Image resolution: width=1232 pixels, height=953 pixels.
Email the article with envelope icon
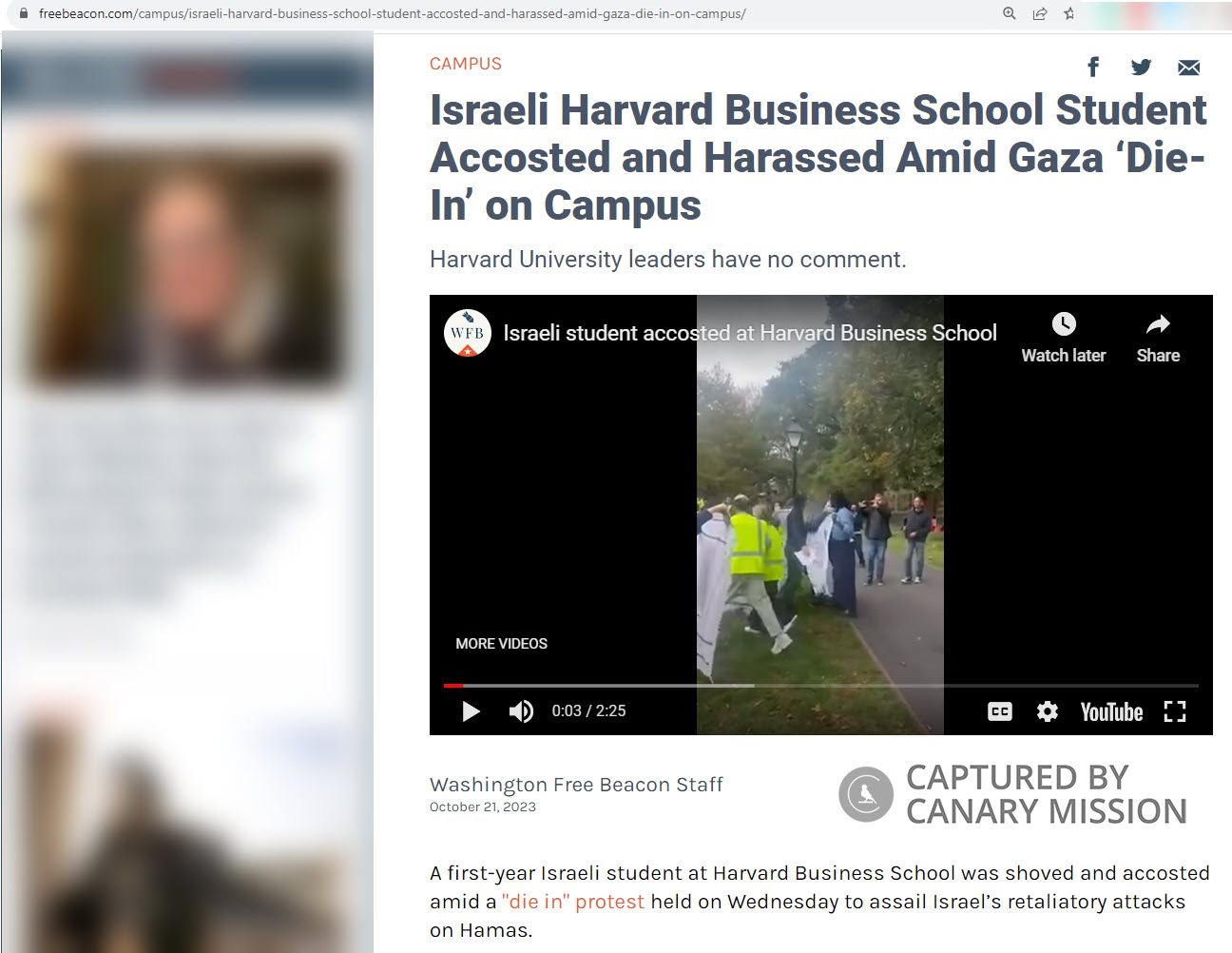click(1188, 68)
